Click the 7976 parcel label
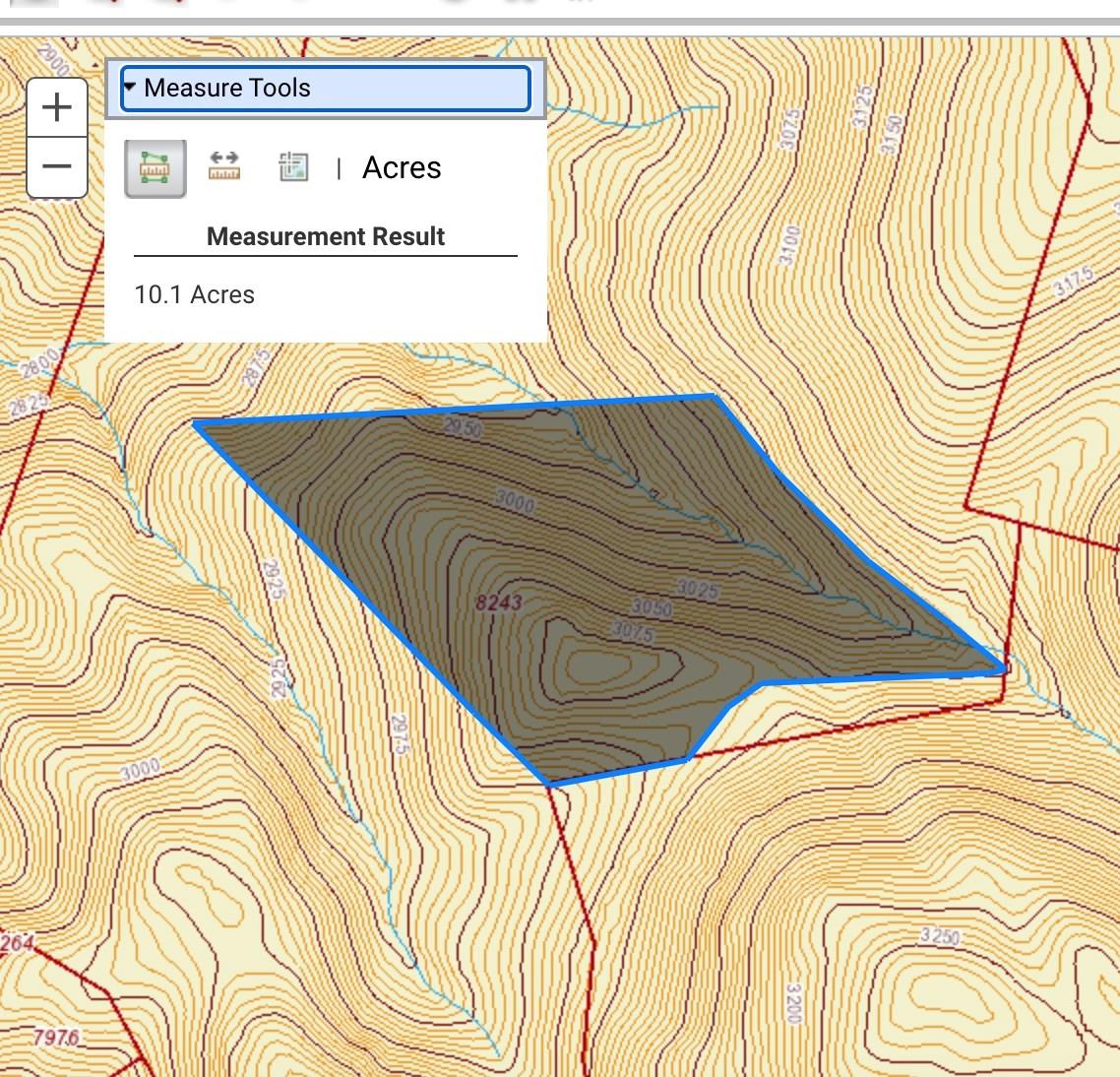Screen dimensions: 1120x1077 coord(56,1037)
